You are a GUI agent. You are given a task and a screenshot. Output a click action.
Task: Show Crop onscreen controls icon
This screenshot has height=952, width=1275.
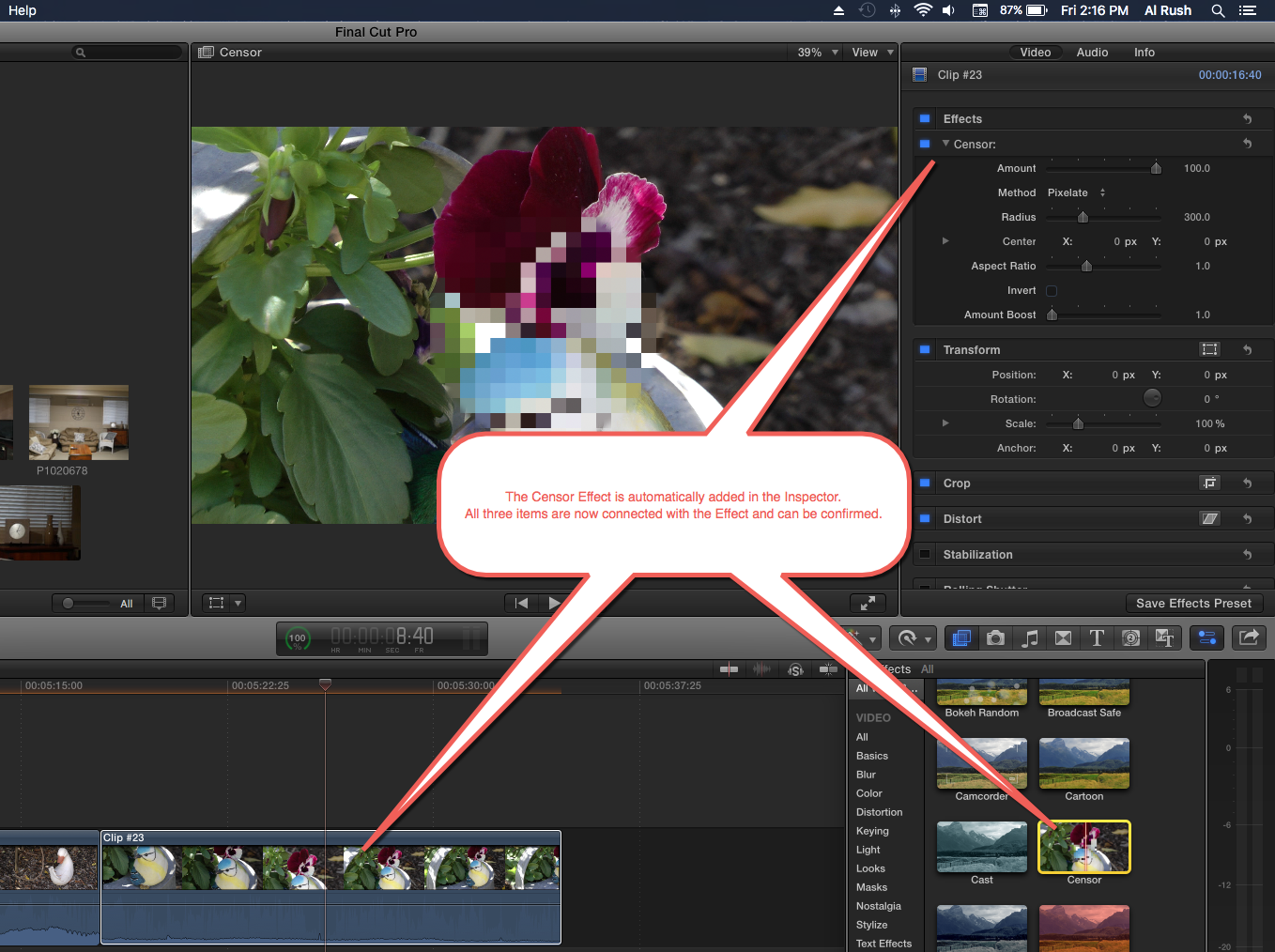1210,484
